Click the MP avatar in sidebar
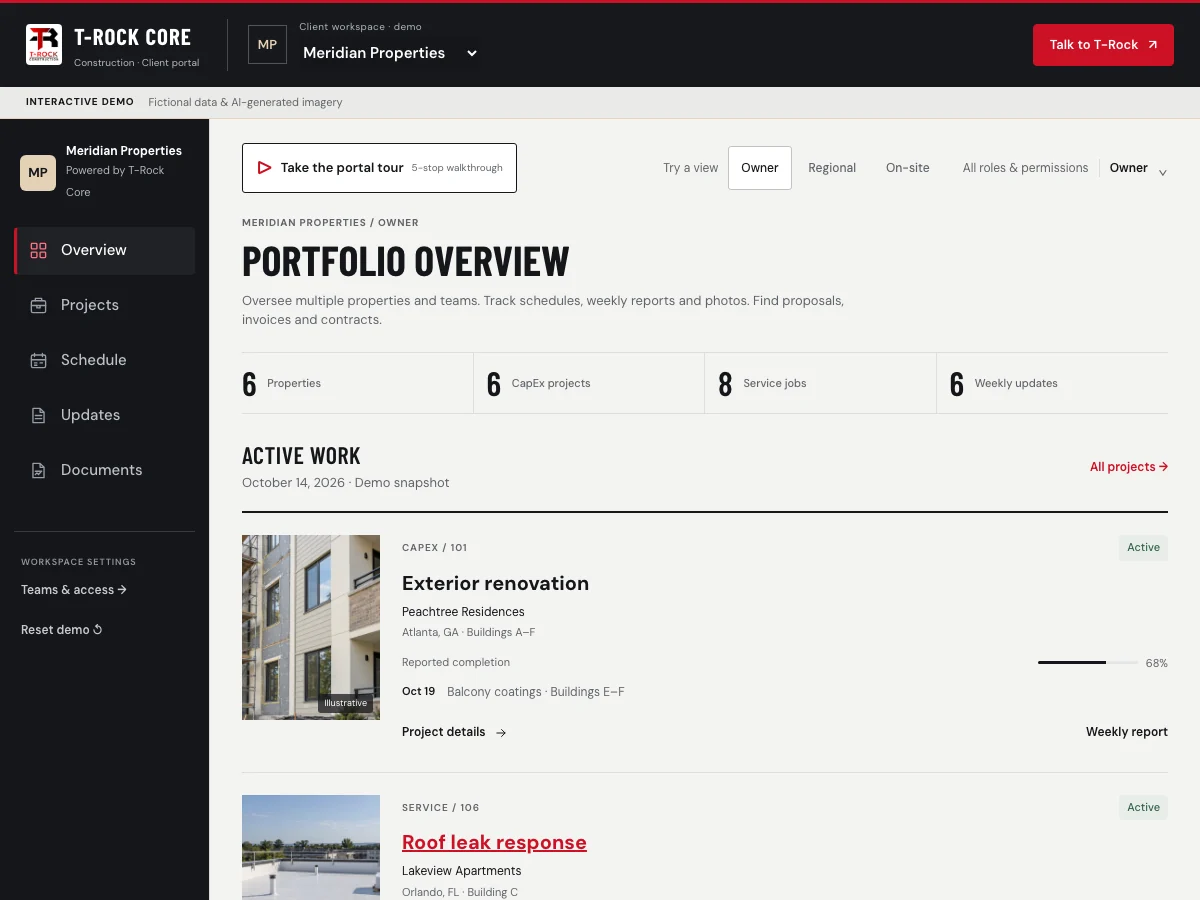The height and width of the screenshot is (900, 1200). tap(38, 172)
